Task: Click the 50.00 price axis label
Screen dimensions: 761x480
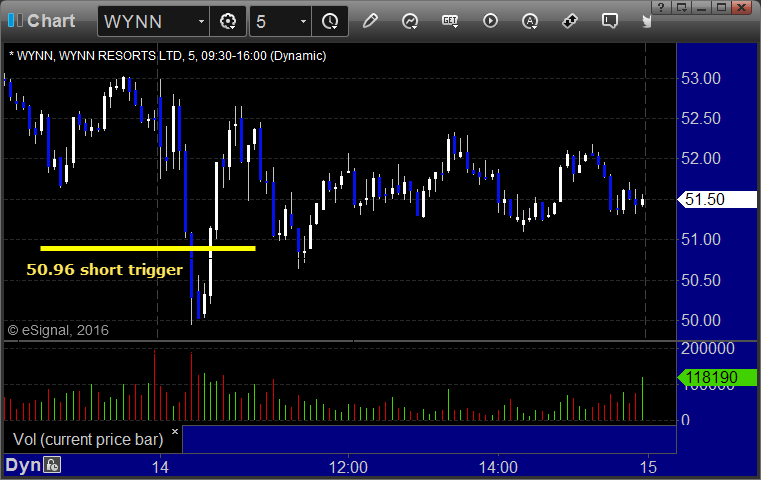Action: pyautogui.click(x=701, y=320)
